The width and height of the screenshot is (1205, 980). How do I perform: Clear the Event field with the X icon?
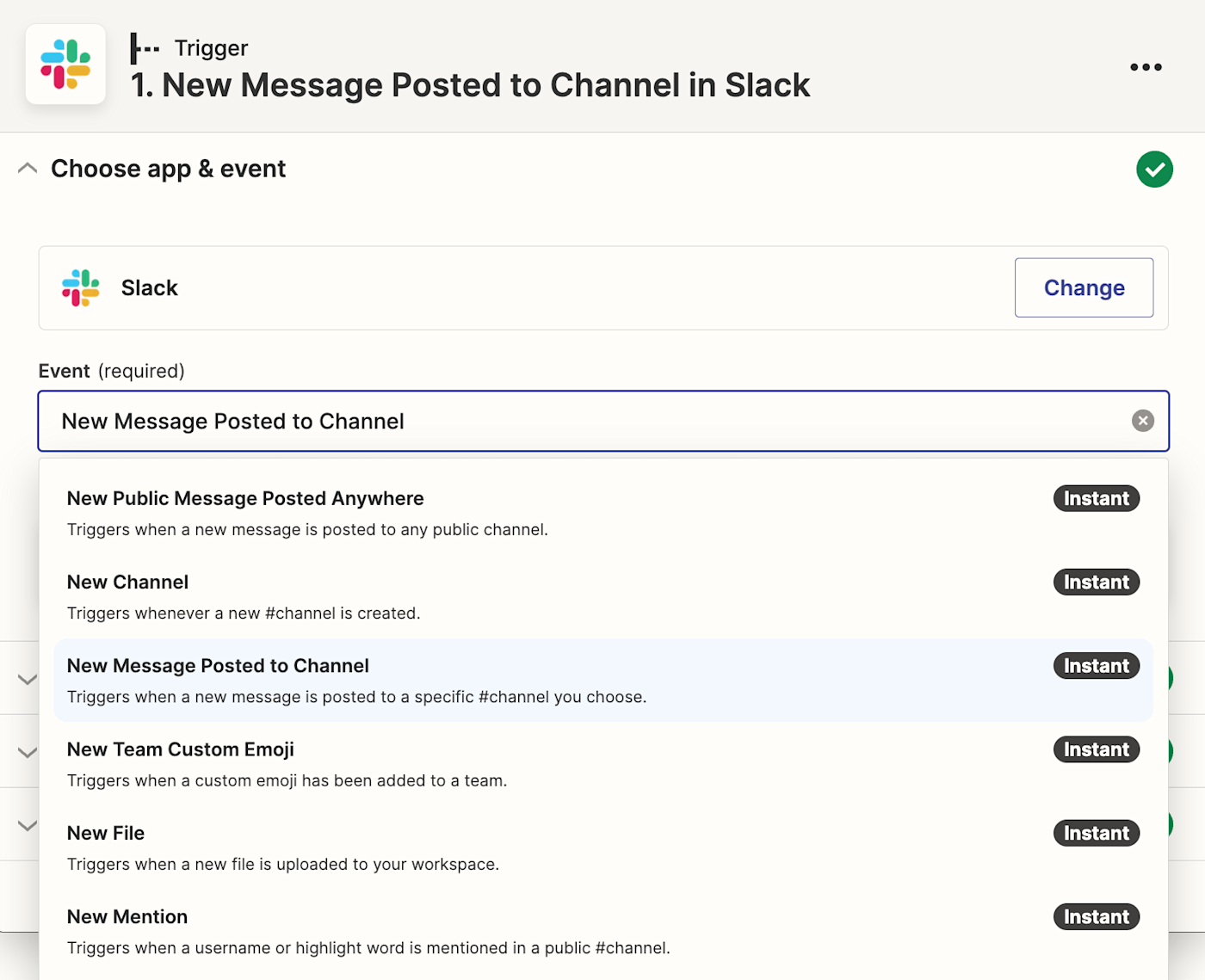[x=1143, y=421]
